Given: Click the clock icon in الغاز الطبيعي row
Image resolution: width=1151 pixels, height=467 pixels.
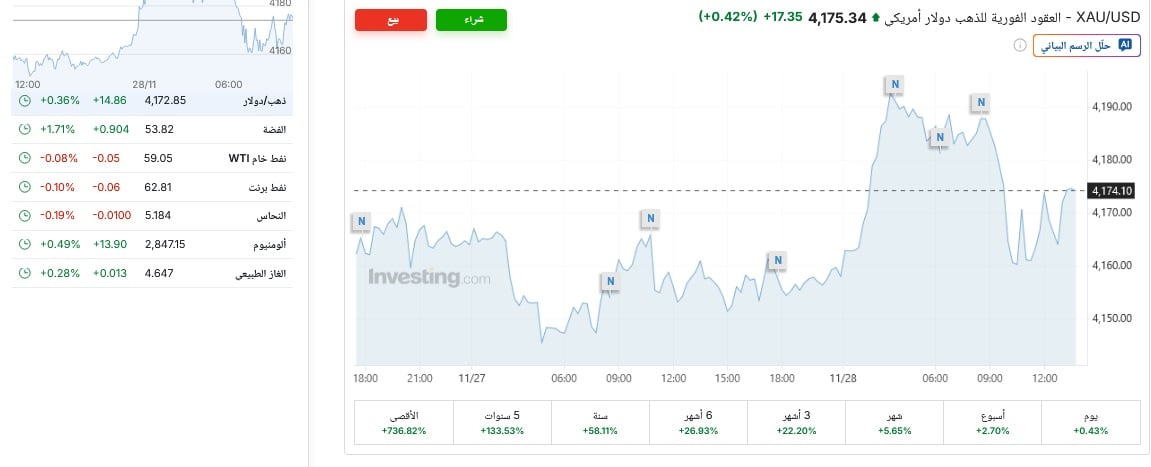Looking at the screenshot, I should point(24,273).
